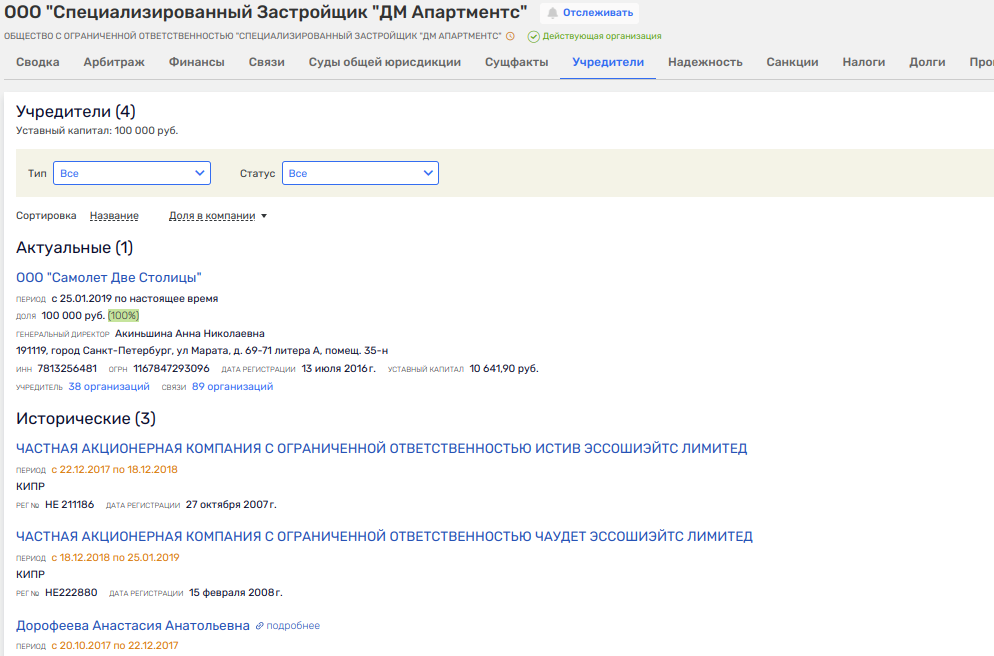Click registration number НЕ222880

[x=72, y=593]
